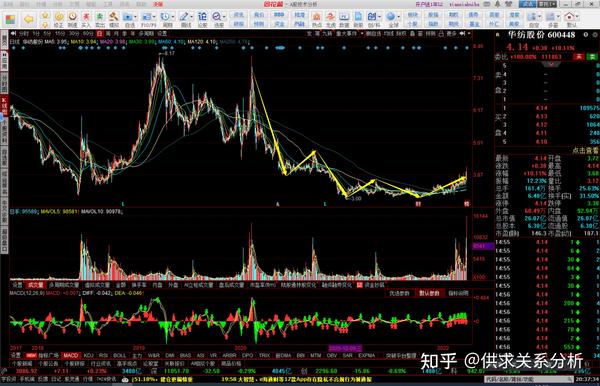Expand the 自选 dropdown arrow
Viewport: 600px width, 386px height.
tap(135, 17)
